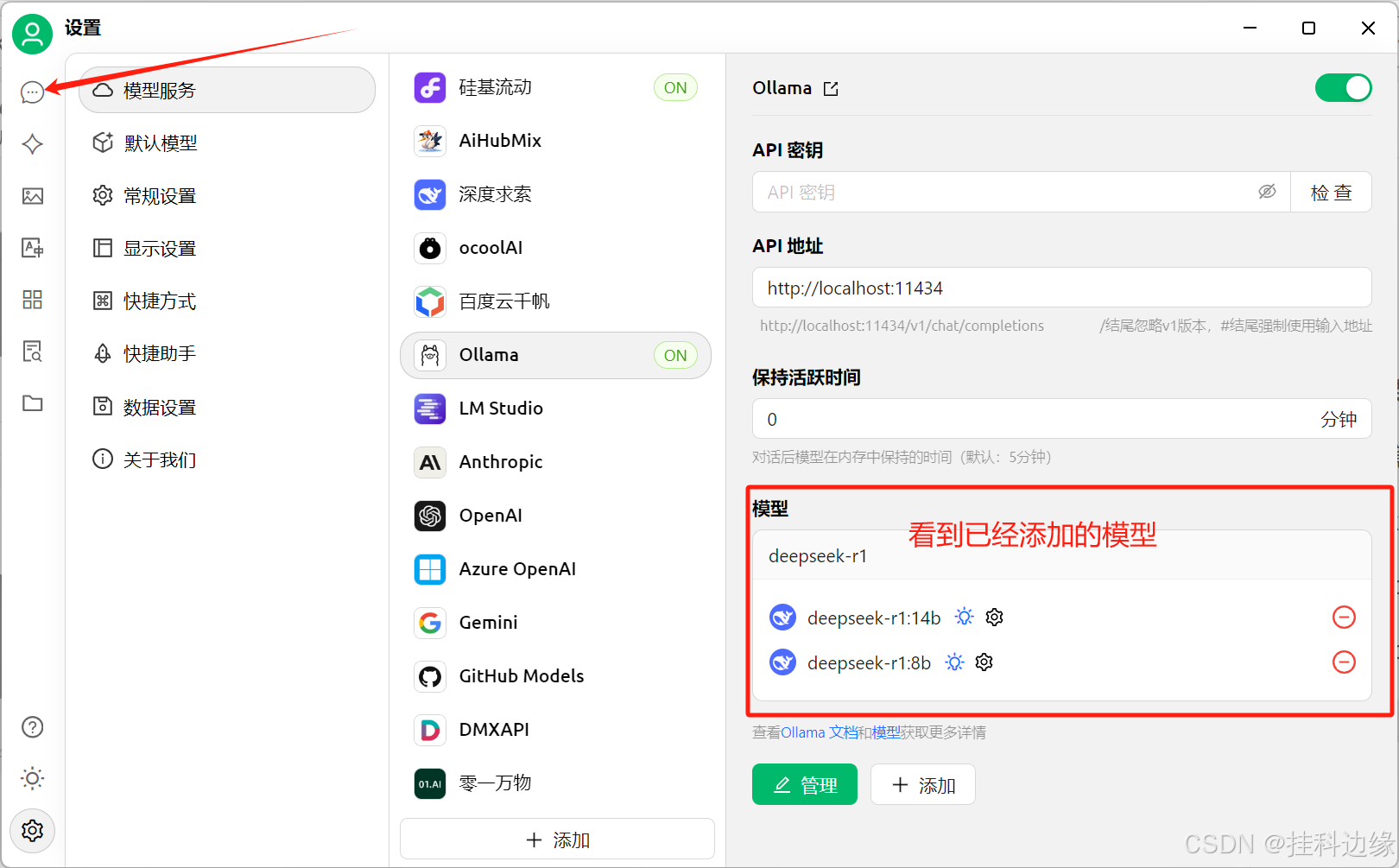Toggle API key visibility eye icon
Screen dimensions: 1399x868
[1267, 192]
